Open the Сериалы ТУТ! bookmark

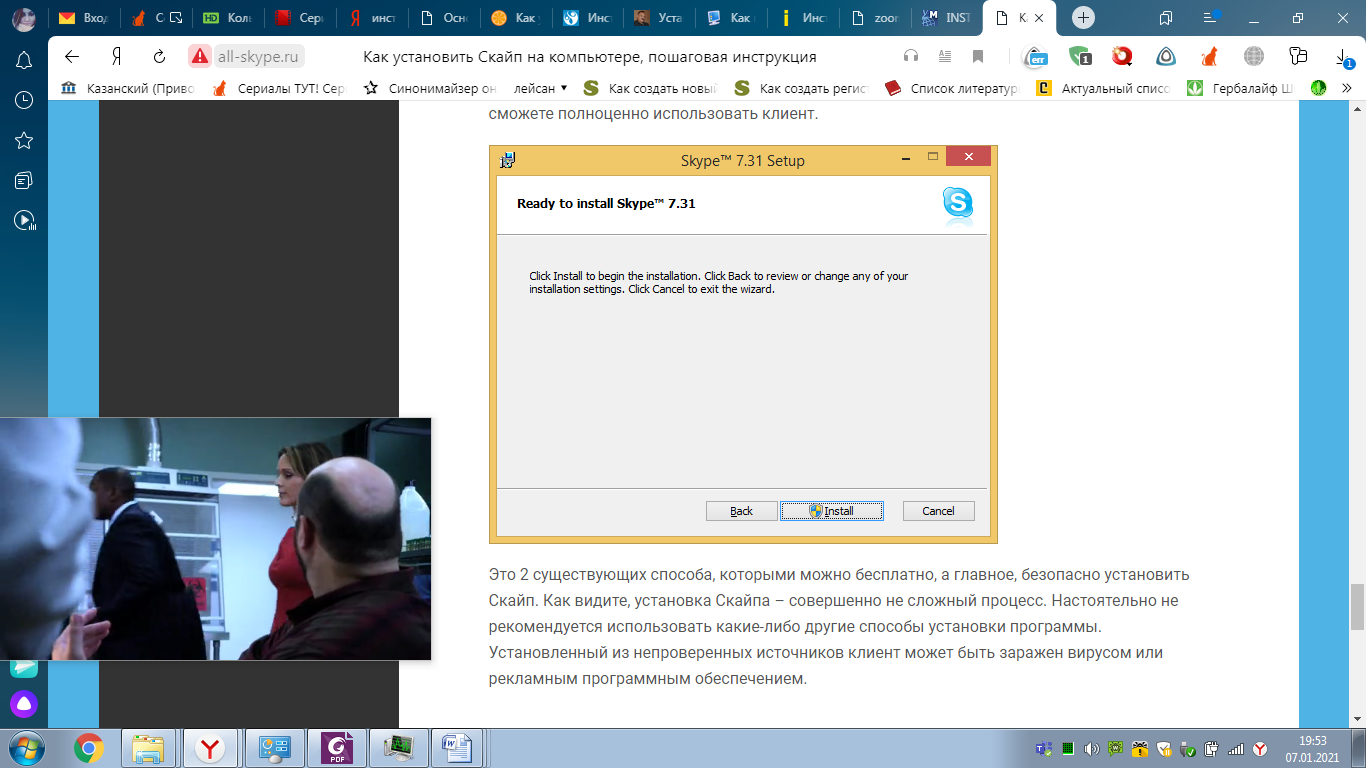pos(278,88)
